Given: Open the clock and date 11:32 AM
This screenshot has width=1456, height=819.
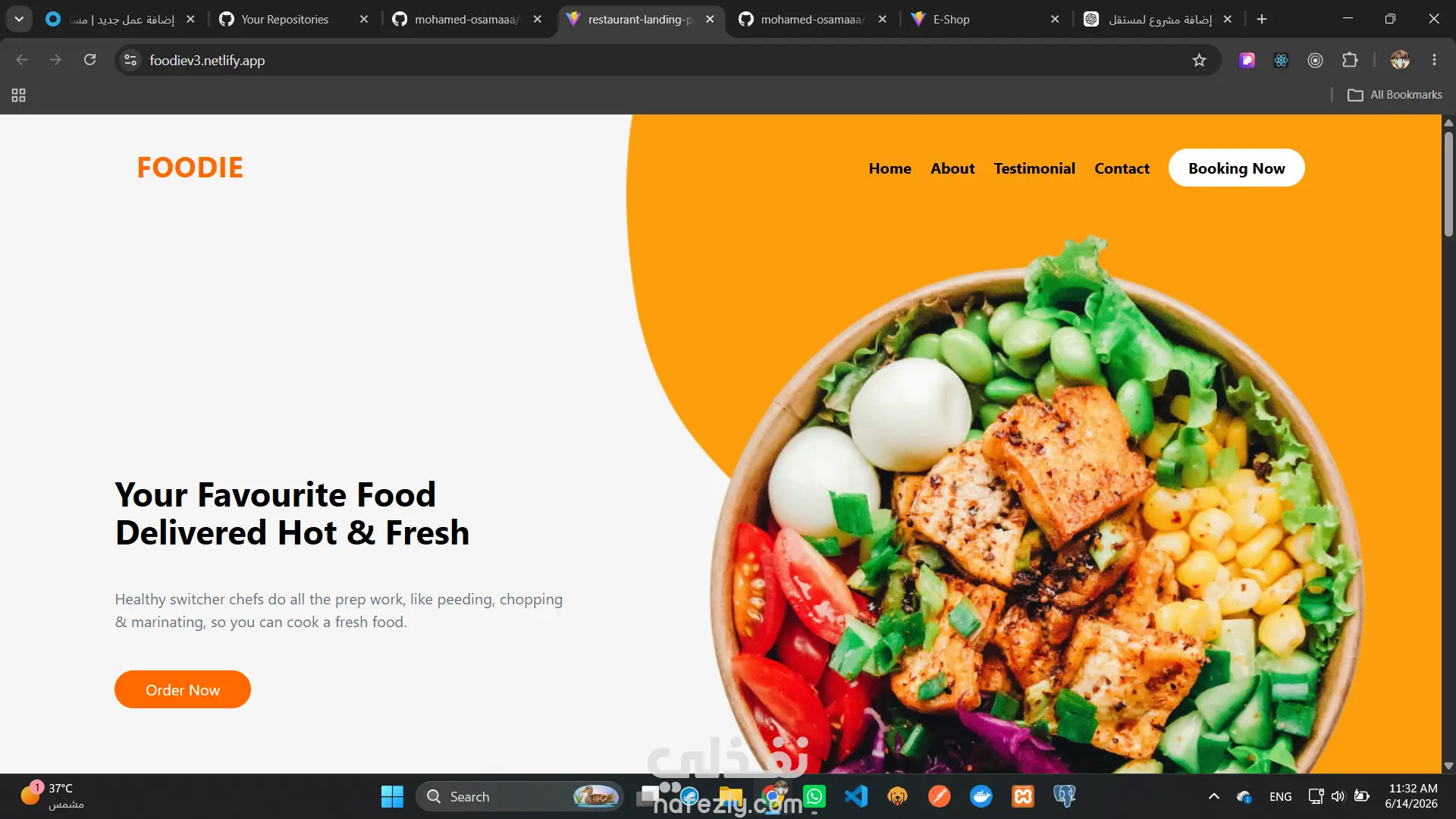Looking at the screenshot, I should click(1411, 796).
